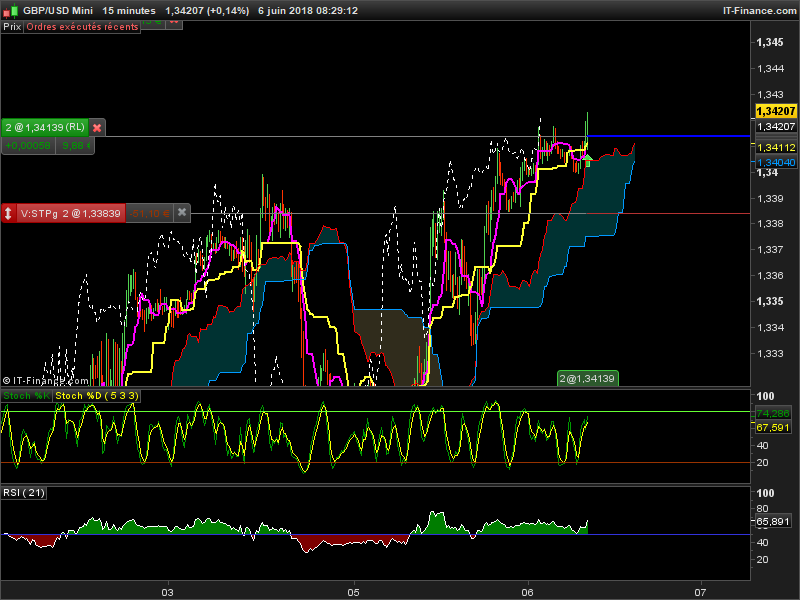The width and height of the screenshot is (800, 600).
Task: Open the RSI (21) indicator label
Action: click(x=24, y=493)
